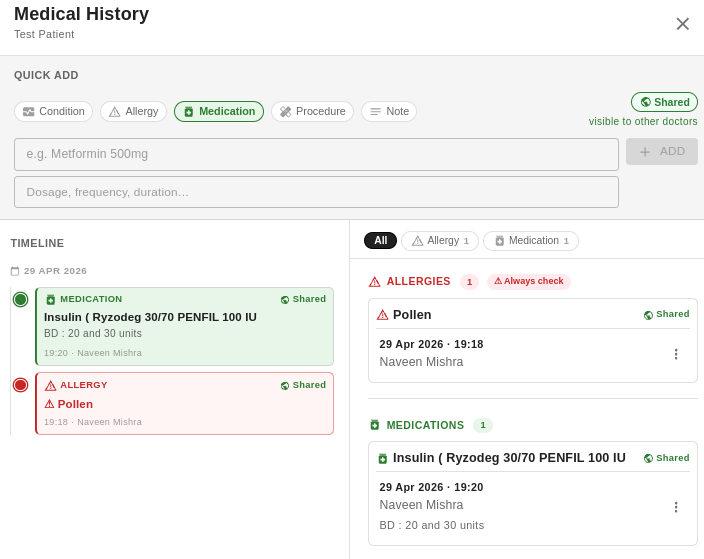Select the Procedure quick add chip
Image resolution: width=704 pixels, height=559 pixels.
[x=312, y=111]
